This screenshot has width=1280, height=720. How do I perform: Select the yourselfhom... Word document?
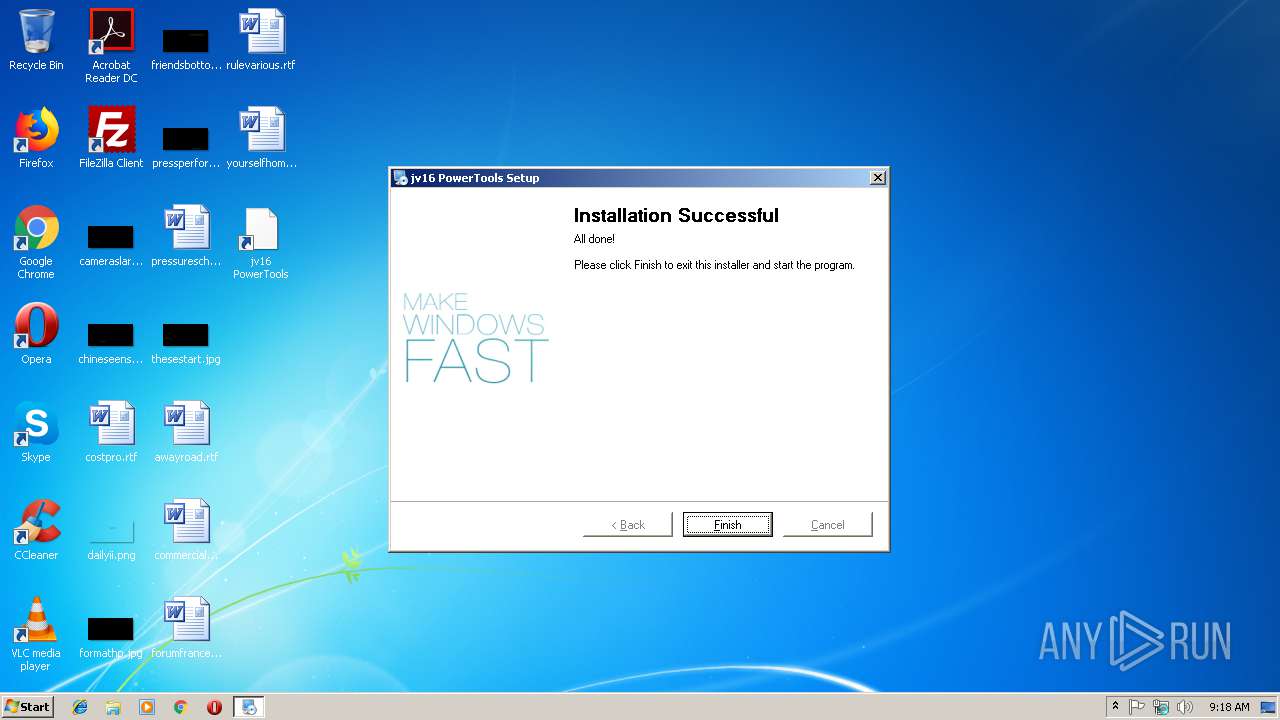click(x=261, y=138)
